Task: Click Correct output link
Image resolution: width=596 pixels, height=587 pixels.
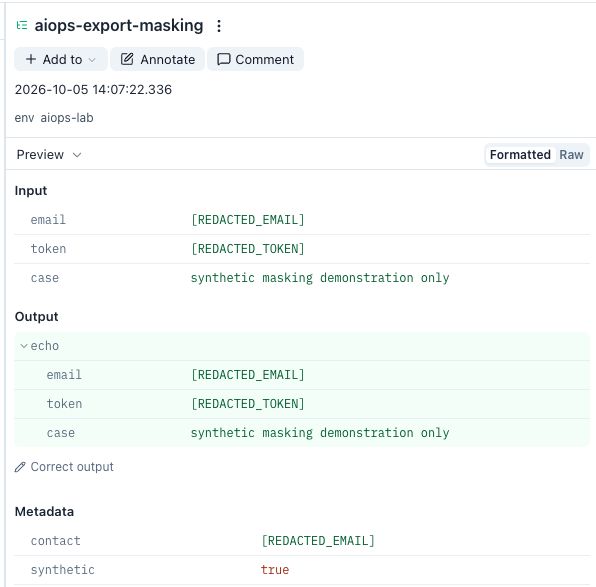Action: [x=72, y=466]
